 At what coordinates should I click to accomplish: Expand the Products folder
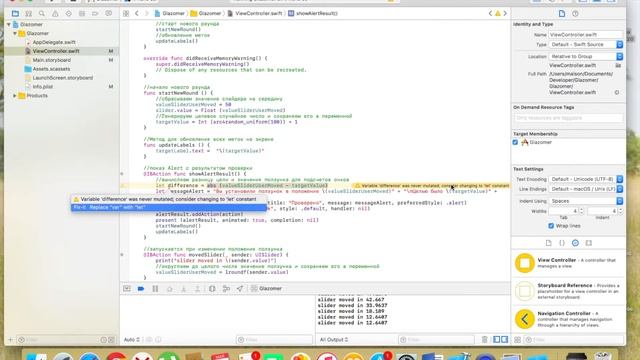pos(15,96)
